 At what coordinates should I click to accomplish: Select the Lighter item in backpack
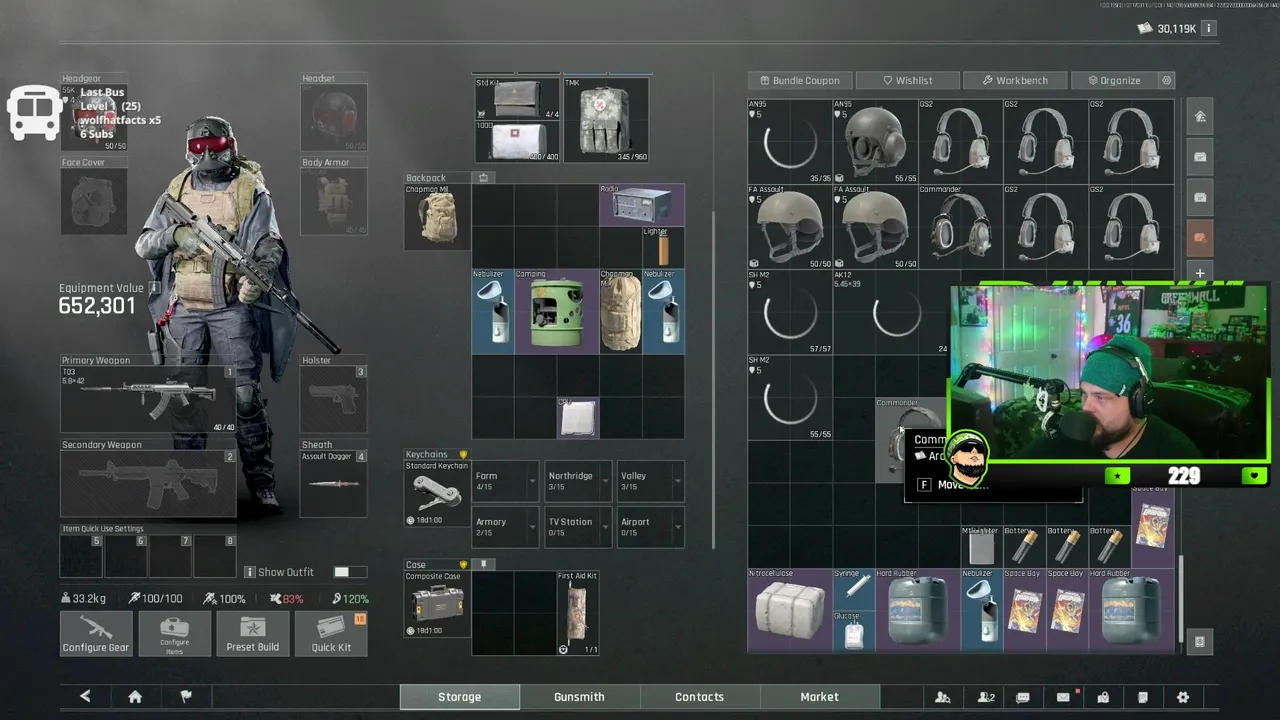(663, 247)
